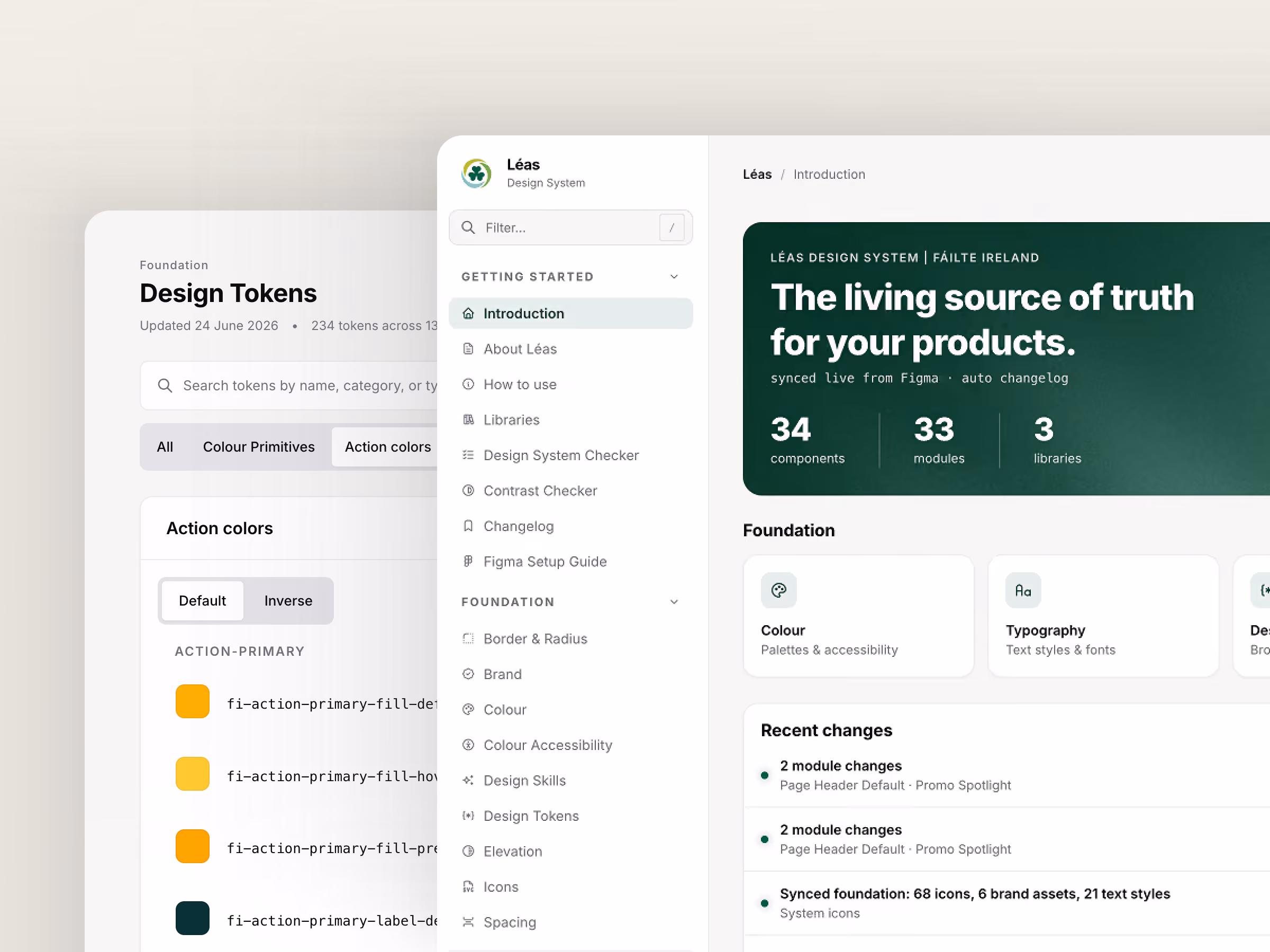The width and height of the screenshot is (1270, 952).
Task: Select the All tab in Design Tokens
Action: [x=165, y=447]
